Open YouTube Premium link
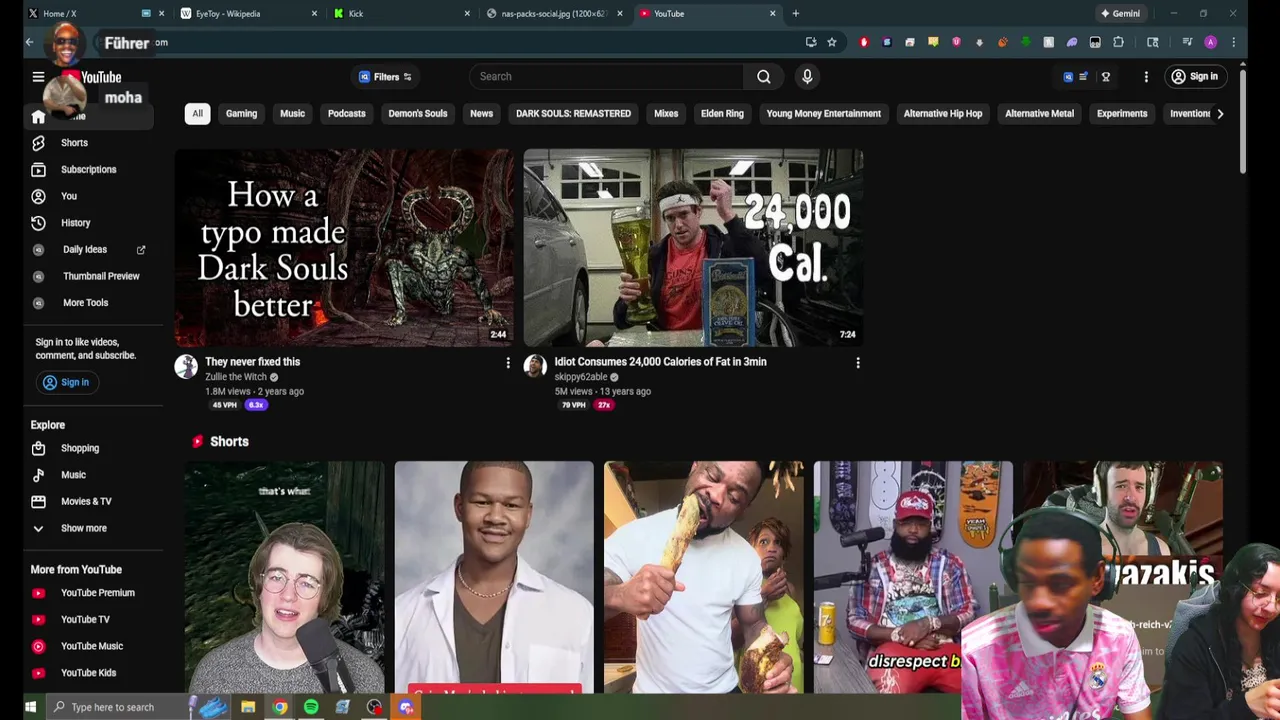Viewport: 1280px width, 720px height. [x=97, y=593]
